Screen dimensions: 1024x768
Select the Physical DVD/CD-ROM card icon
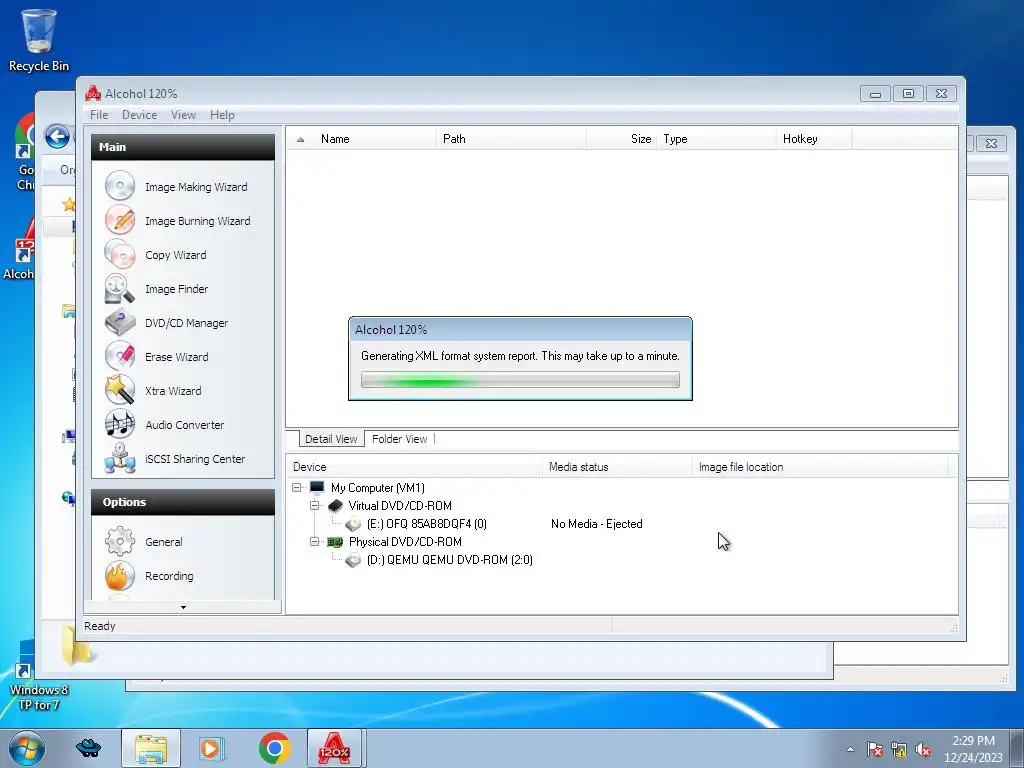coord(335,541)
